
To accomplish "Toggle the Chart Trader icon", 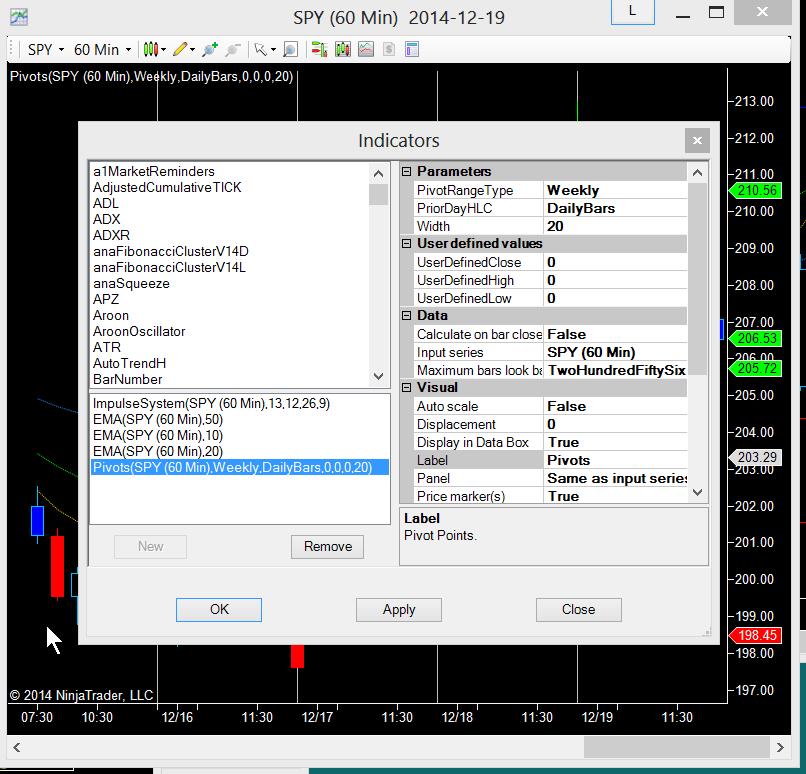I will [319, 49].
